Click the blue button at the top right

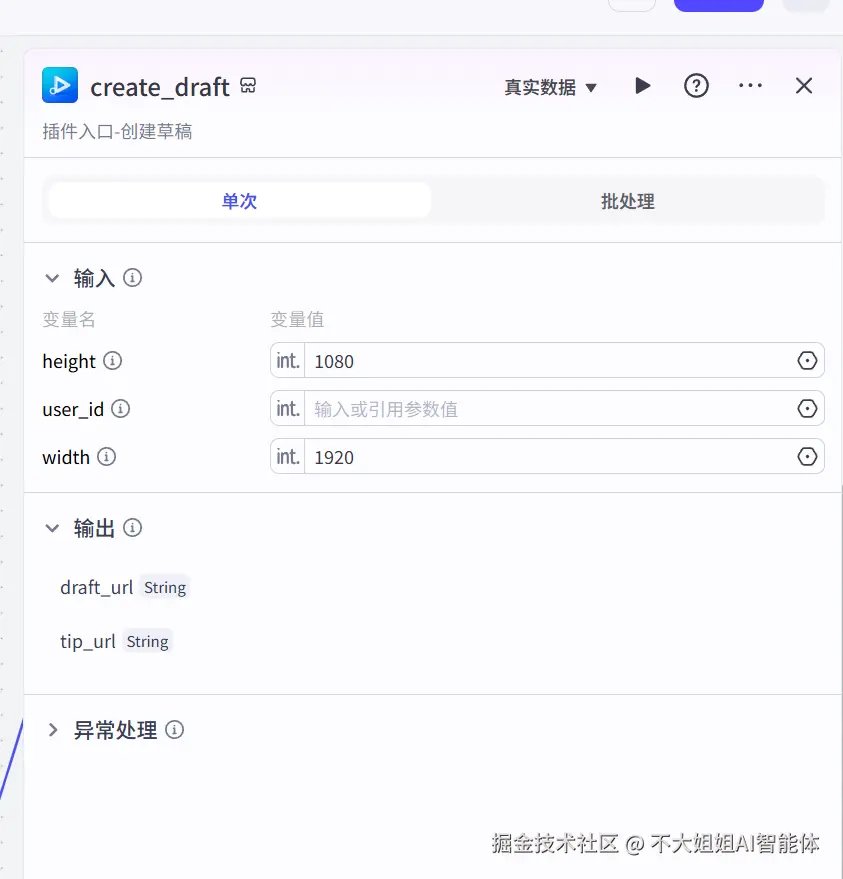coord(718,6)
